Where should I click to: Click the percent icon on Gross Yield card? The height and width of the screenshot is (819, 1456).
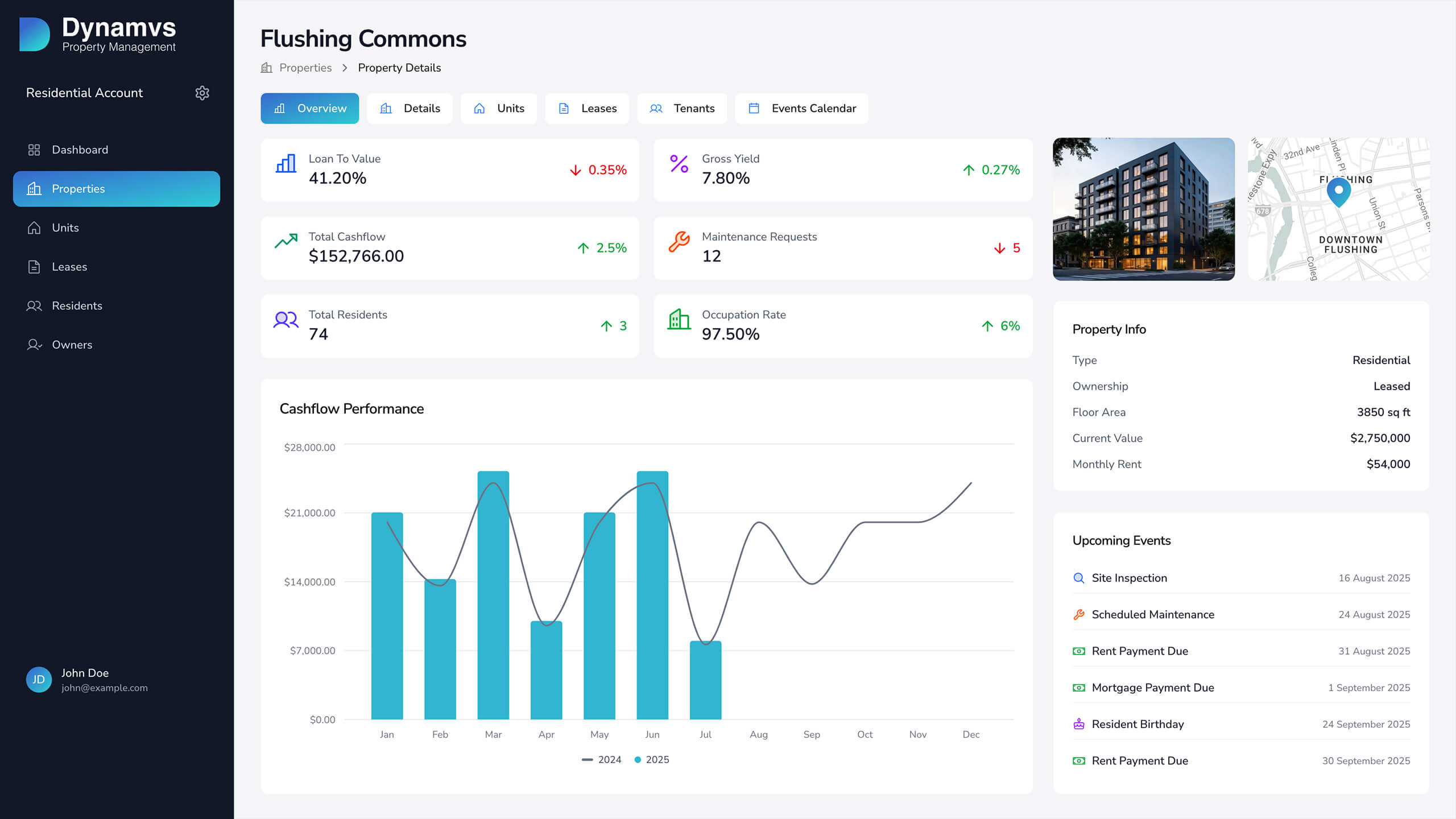tap(679, 164)
